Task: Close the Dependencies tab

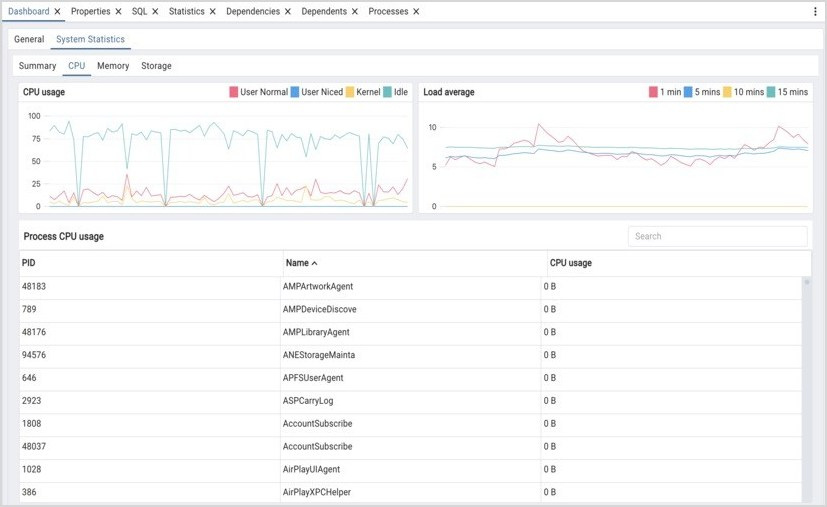Action: 289,12
